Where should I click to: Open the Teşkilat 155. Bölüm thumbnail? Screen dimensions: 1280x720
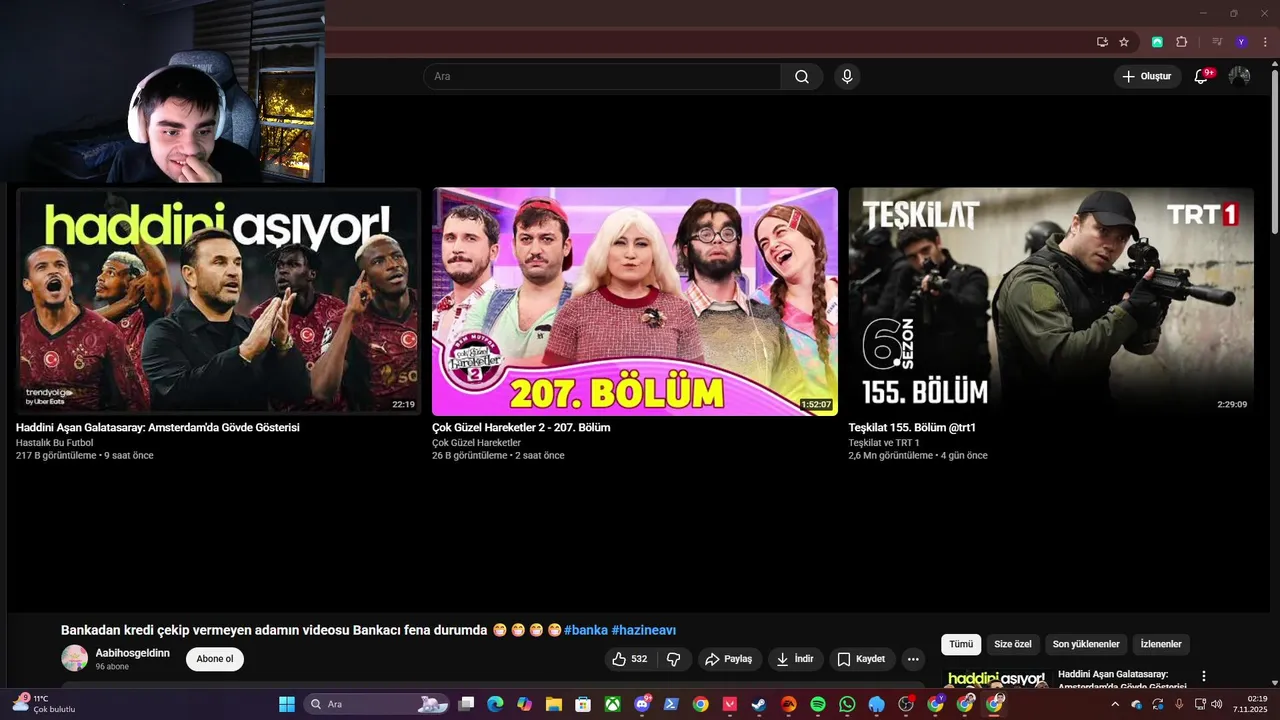pos(1051,301)
